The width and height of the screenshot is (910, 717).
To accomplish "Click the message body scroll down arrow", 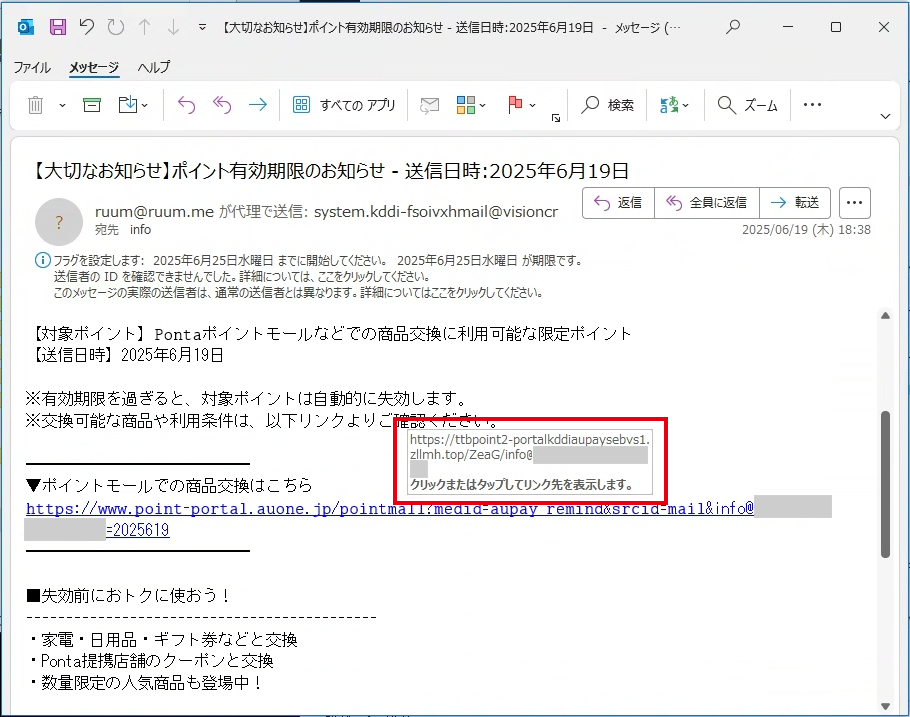I will (885, 707).
